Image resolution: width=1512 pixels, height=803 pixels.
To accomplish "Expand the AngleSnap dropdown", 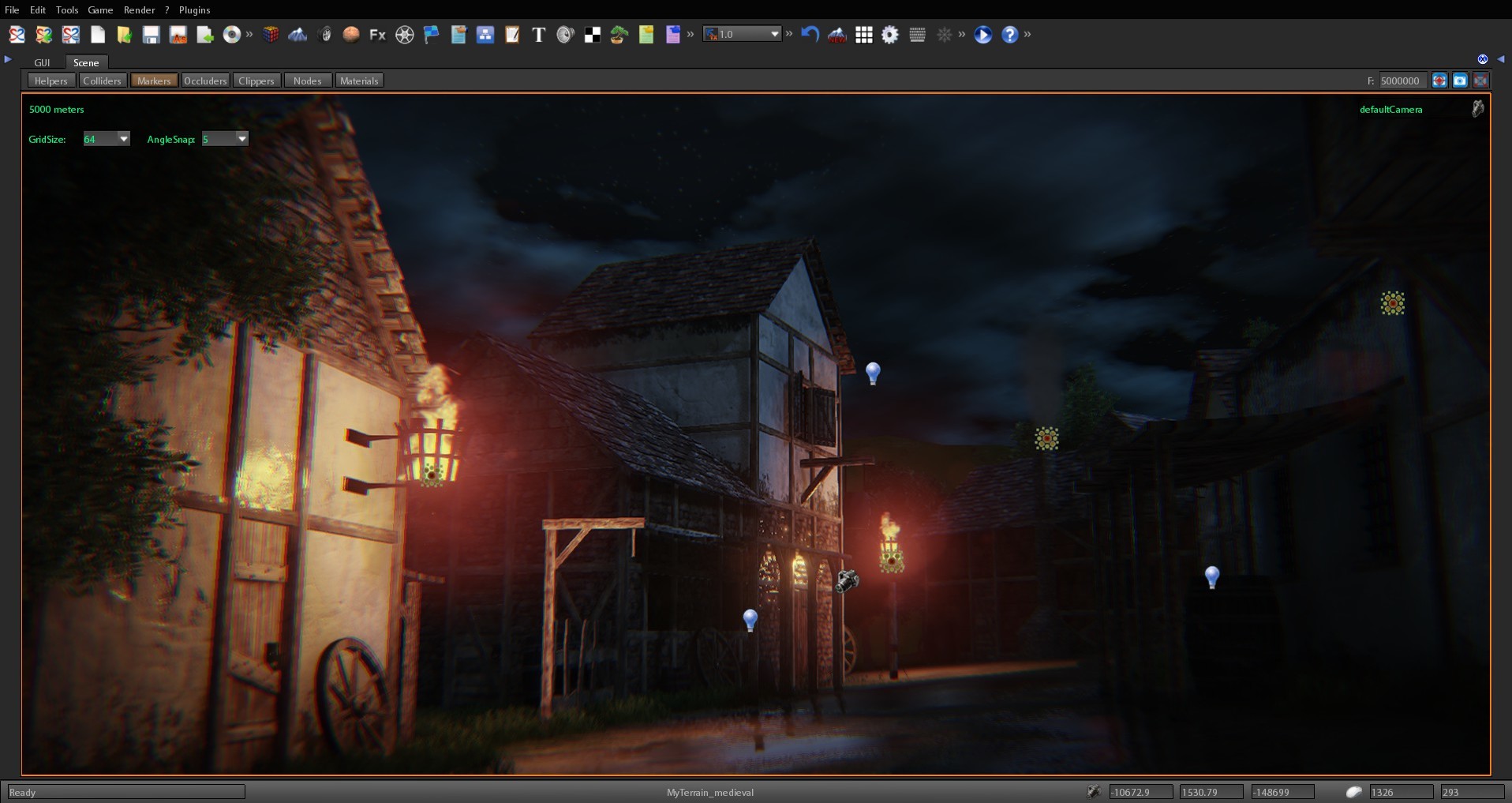I will (x=241, y=138).
